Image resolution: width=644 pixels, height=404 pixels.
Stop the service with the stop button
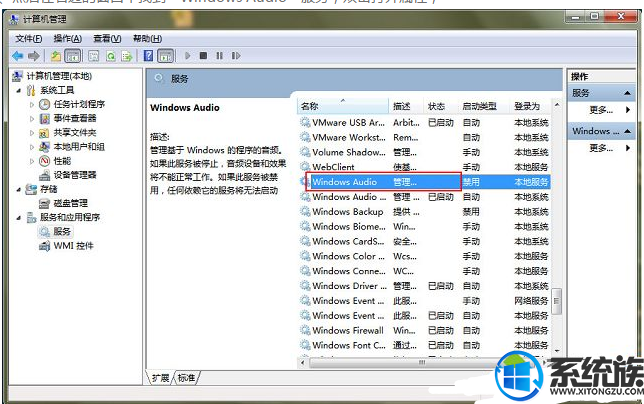click(203, 55)
